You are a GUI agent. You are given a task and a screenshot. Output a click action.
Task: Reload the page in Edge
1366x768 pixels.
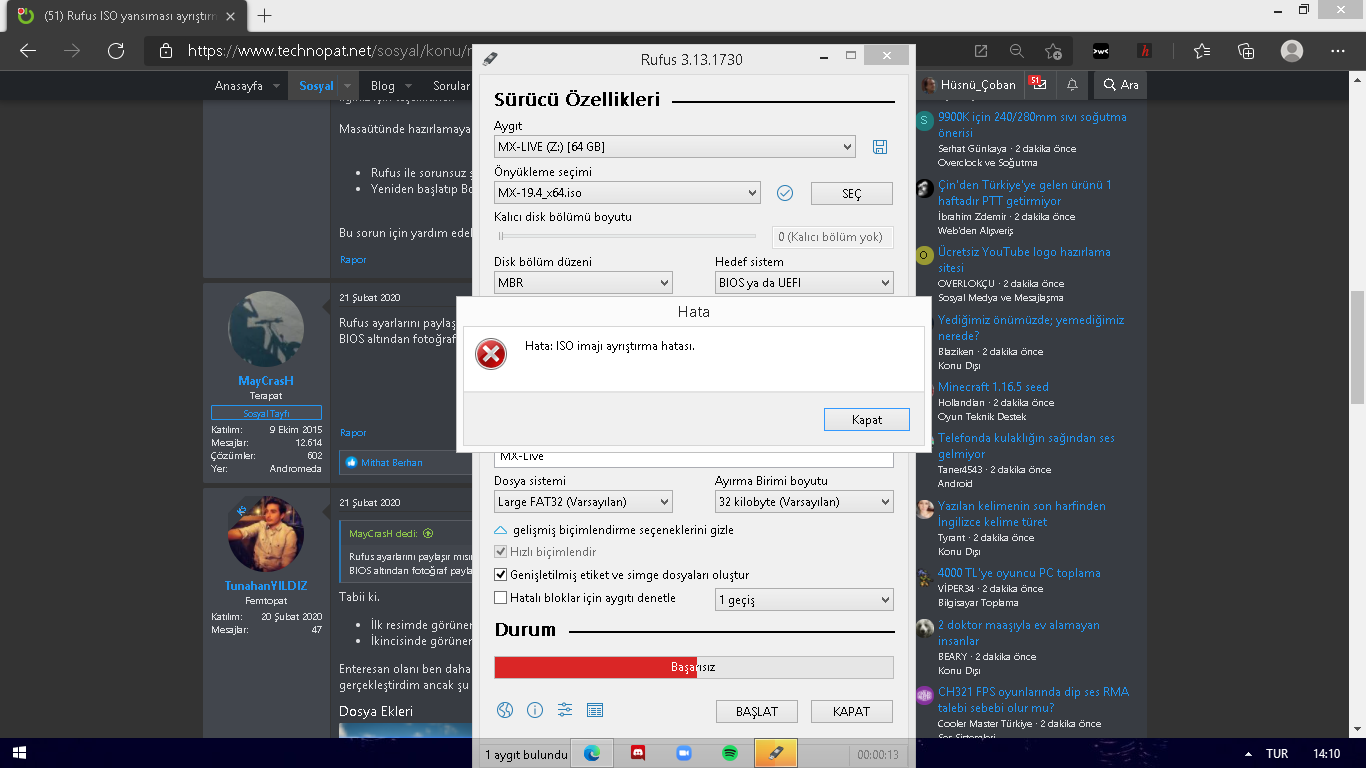(x=116, y=51)
